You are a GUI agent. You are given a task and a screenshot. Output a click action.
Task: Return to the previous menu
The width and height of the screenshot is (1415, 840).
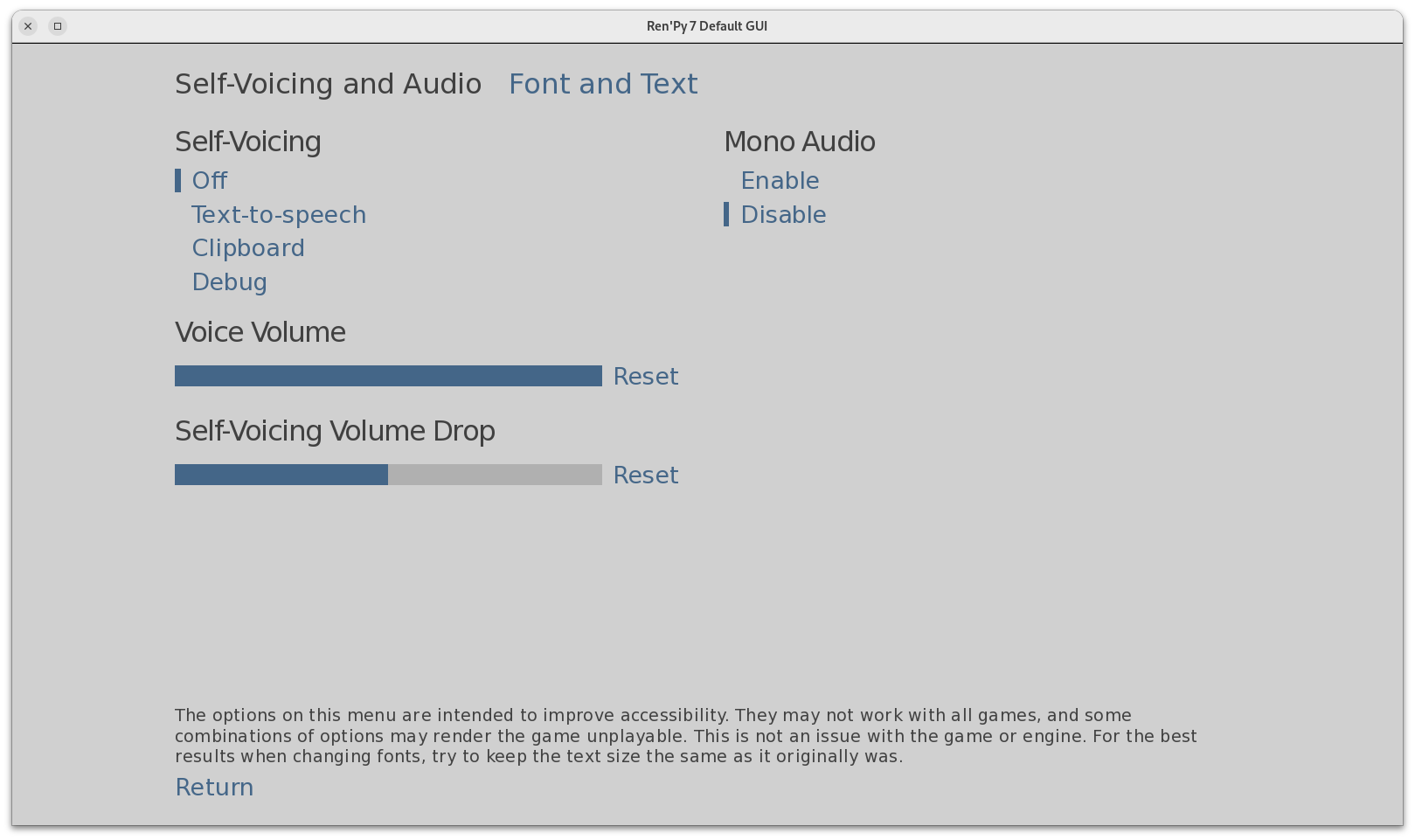pyautogui.click(x=214, y=788)
